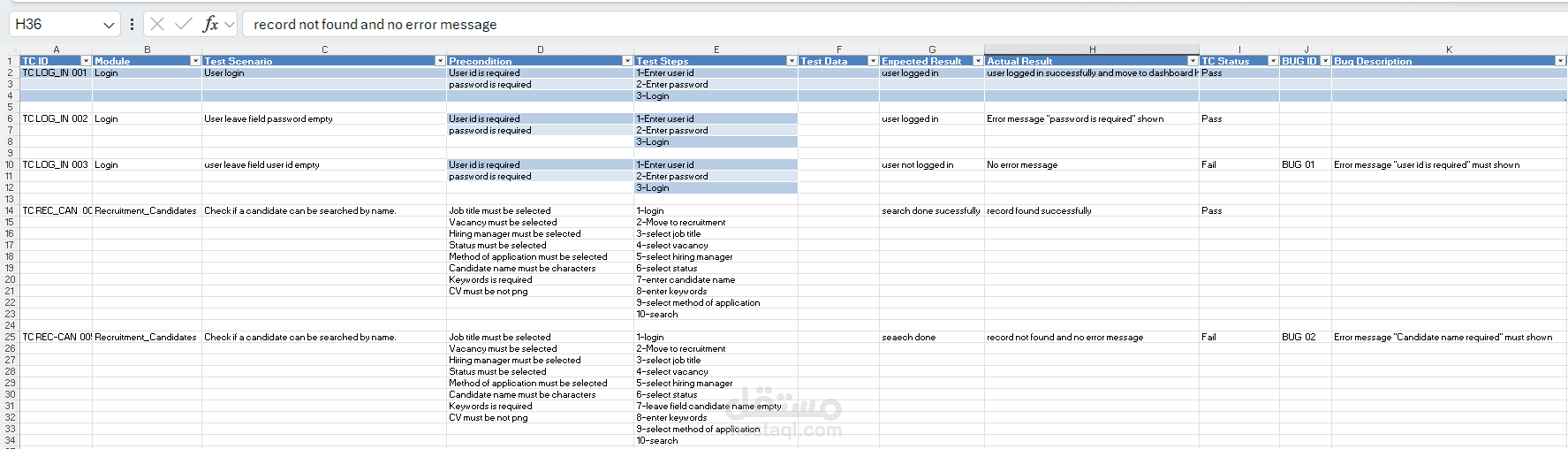Click the Insert Function fx icon
The image size is (1568, 449).
coord(210,24)
